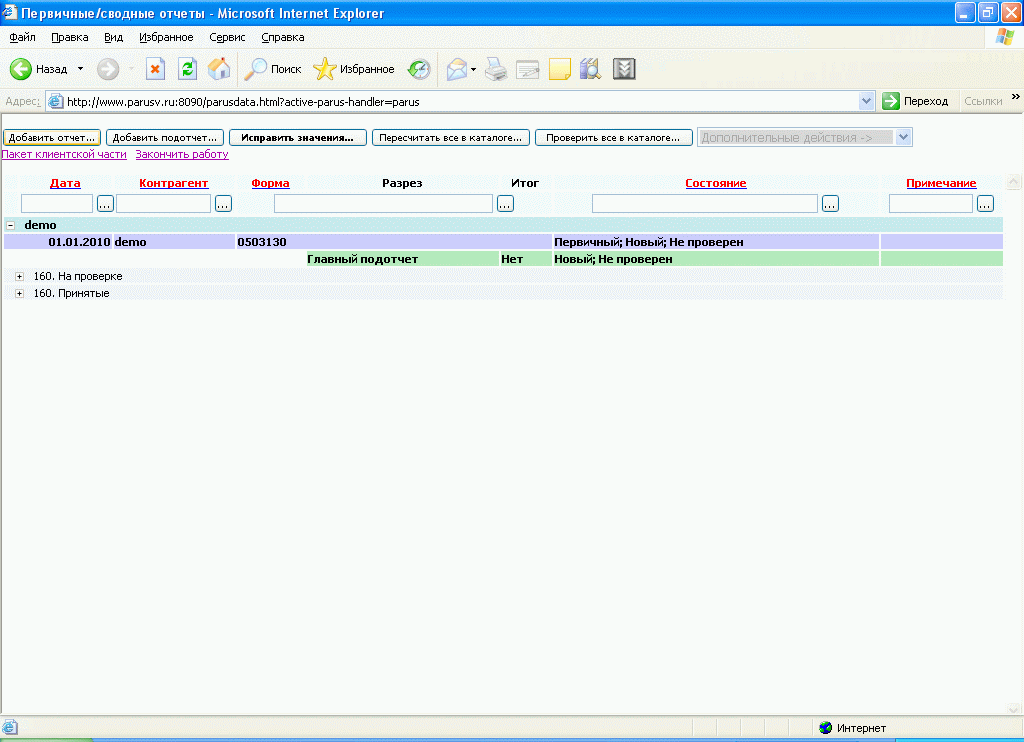Click the Edit page toolbar icon

[x=528, y=69]
